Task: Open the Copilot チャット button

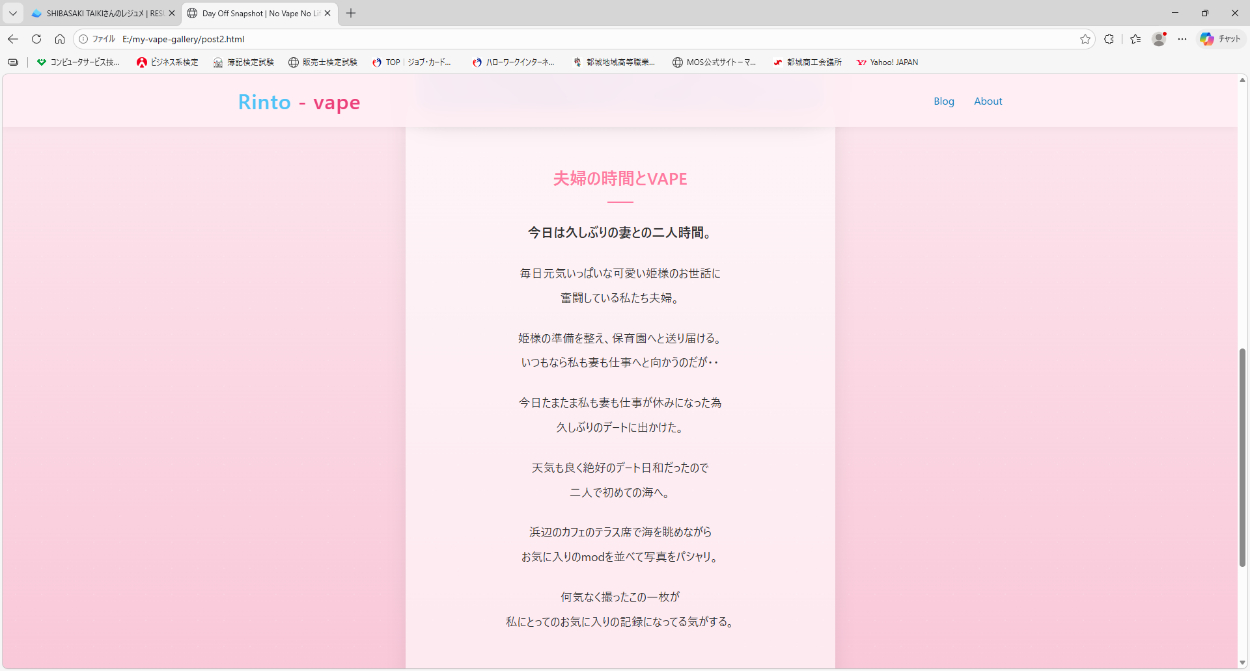Action: pos(1221,39)
